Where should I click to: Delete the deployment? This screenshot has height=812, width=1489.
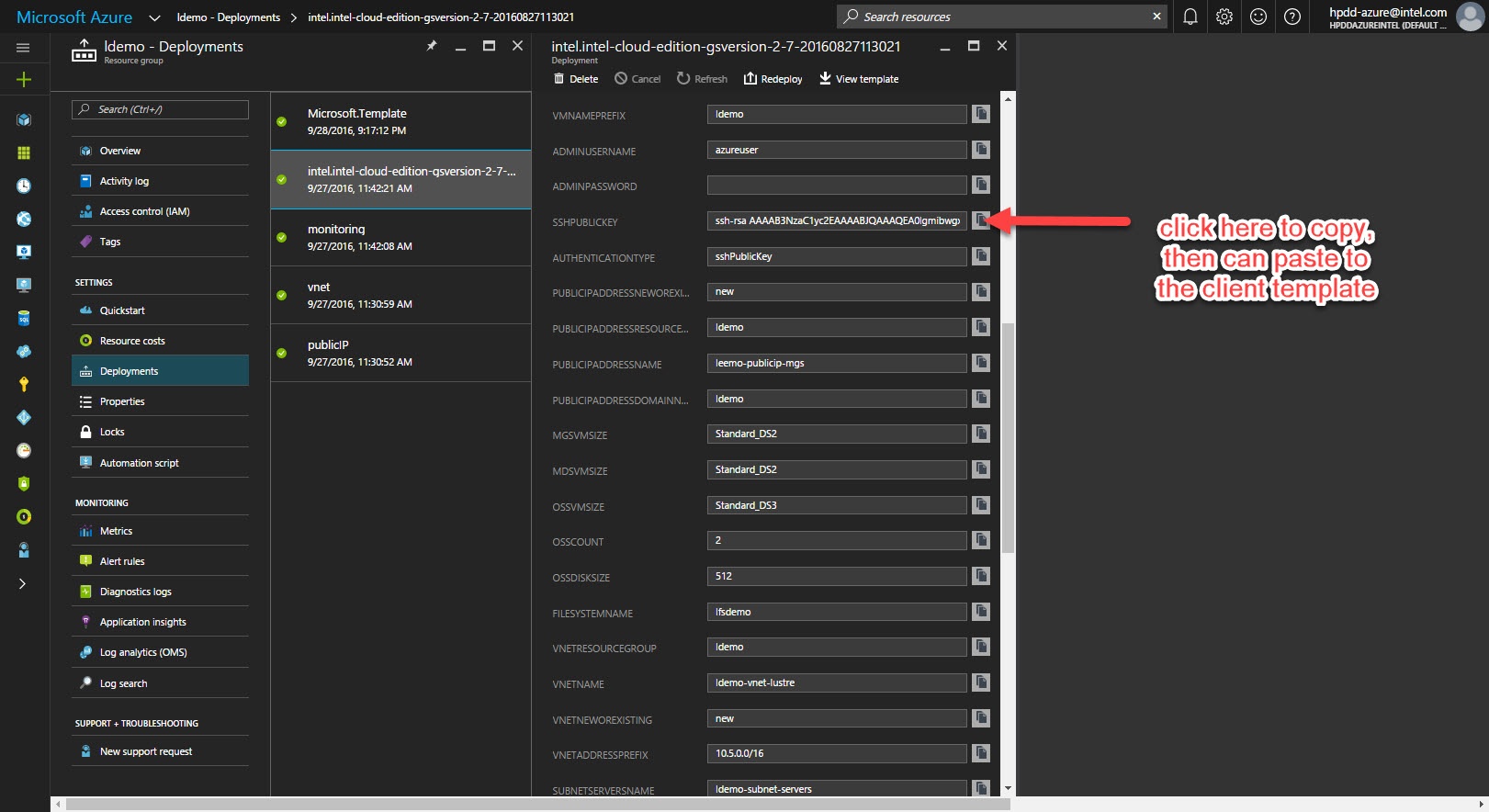coord(576,79)
